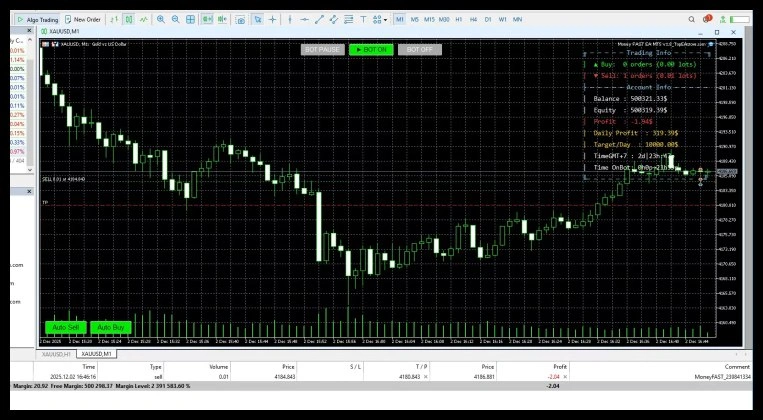Click the BOT PAUSE button
The width and height of the screenshot is (763, 420).
(x=322, y=49)
